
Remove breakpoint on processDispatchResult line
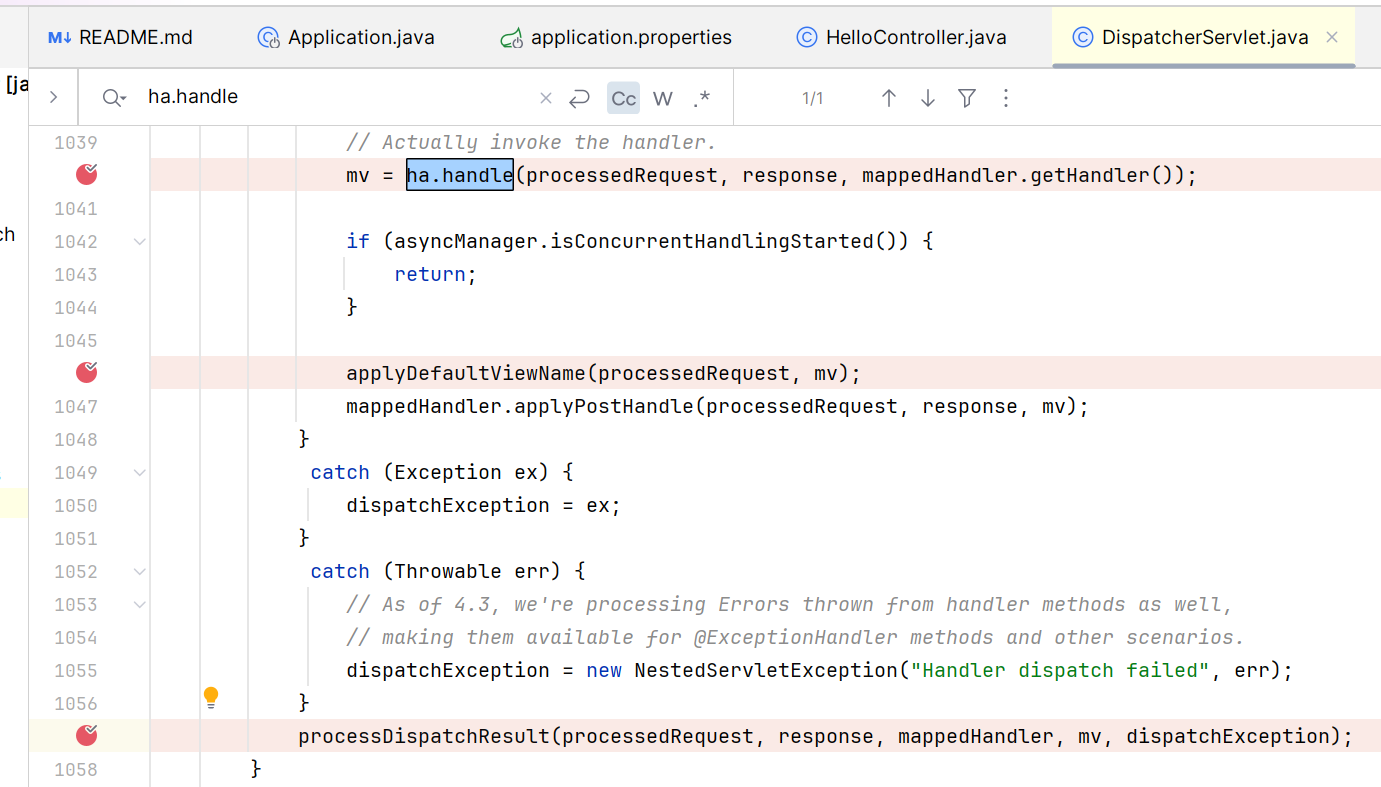point(87,735)
